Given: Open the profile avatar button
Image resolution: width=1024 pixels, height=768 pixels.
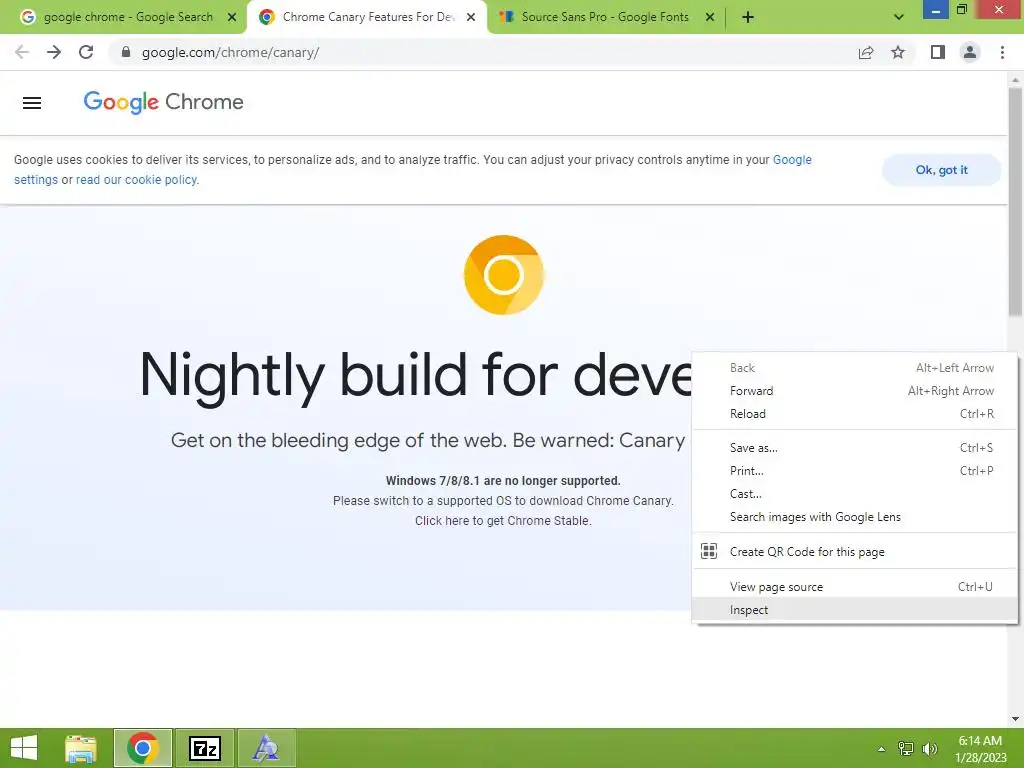Looking at the screenshot, I should tap(970, 52).
